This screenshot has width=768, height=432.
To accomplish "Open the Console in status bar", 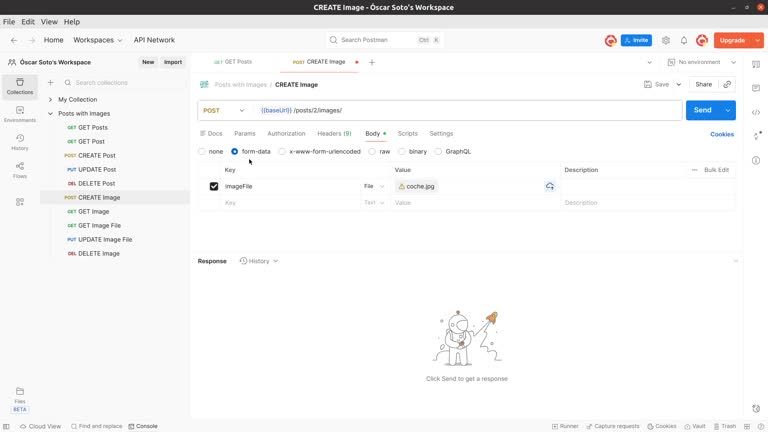I will pos(143,426).
